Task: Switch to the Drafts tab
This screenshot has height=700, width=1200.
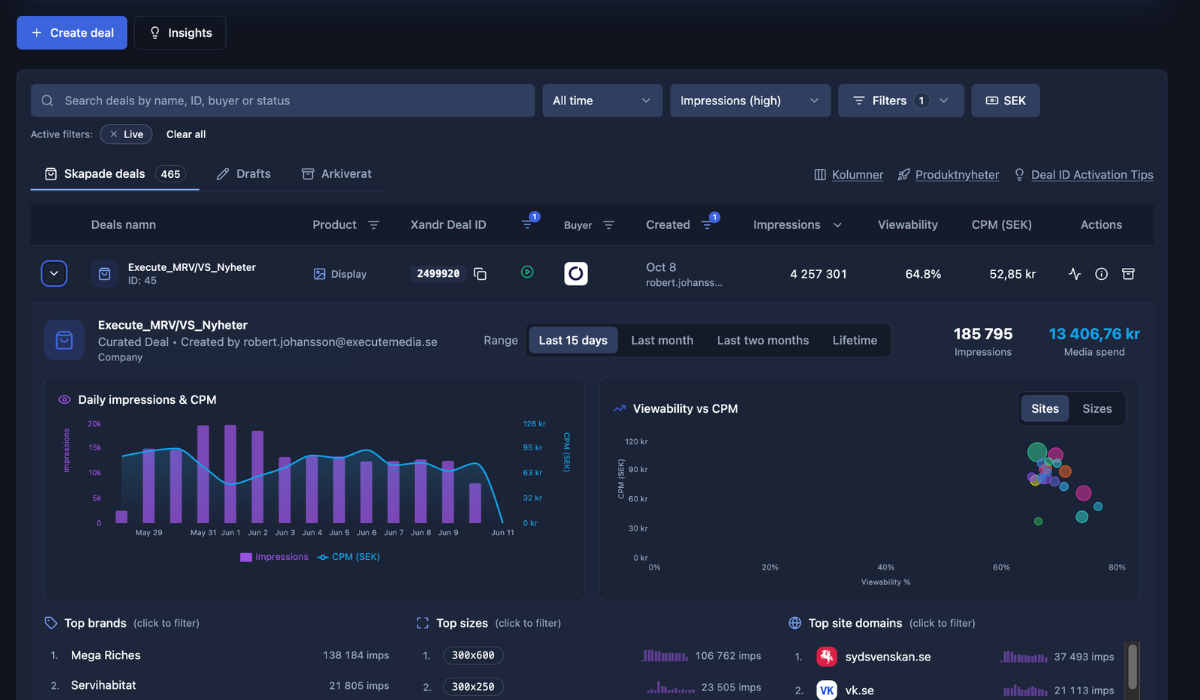Action: 244,174
